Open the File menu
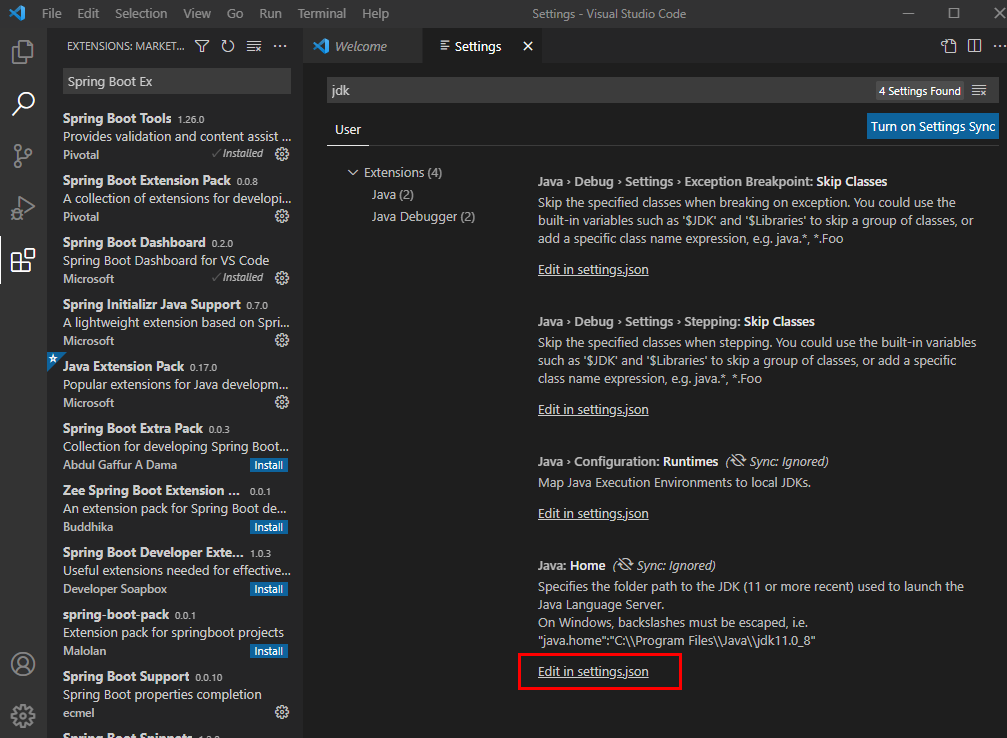 click(51, 13)
